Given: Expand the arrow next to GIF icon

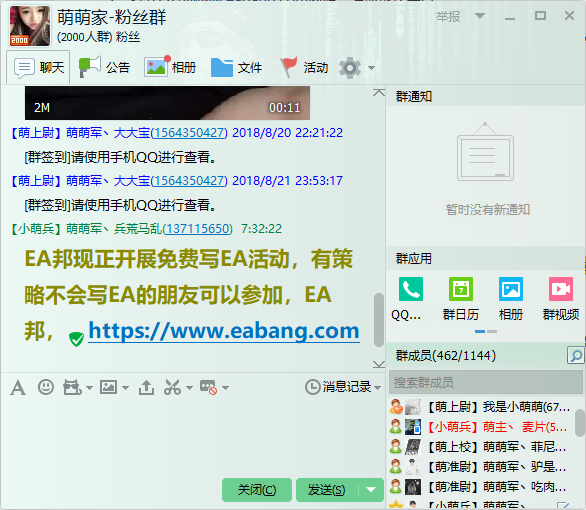Looking at the screenshot, I should tap(89, 388).
